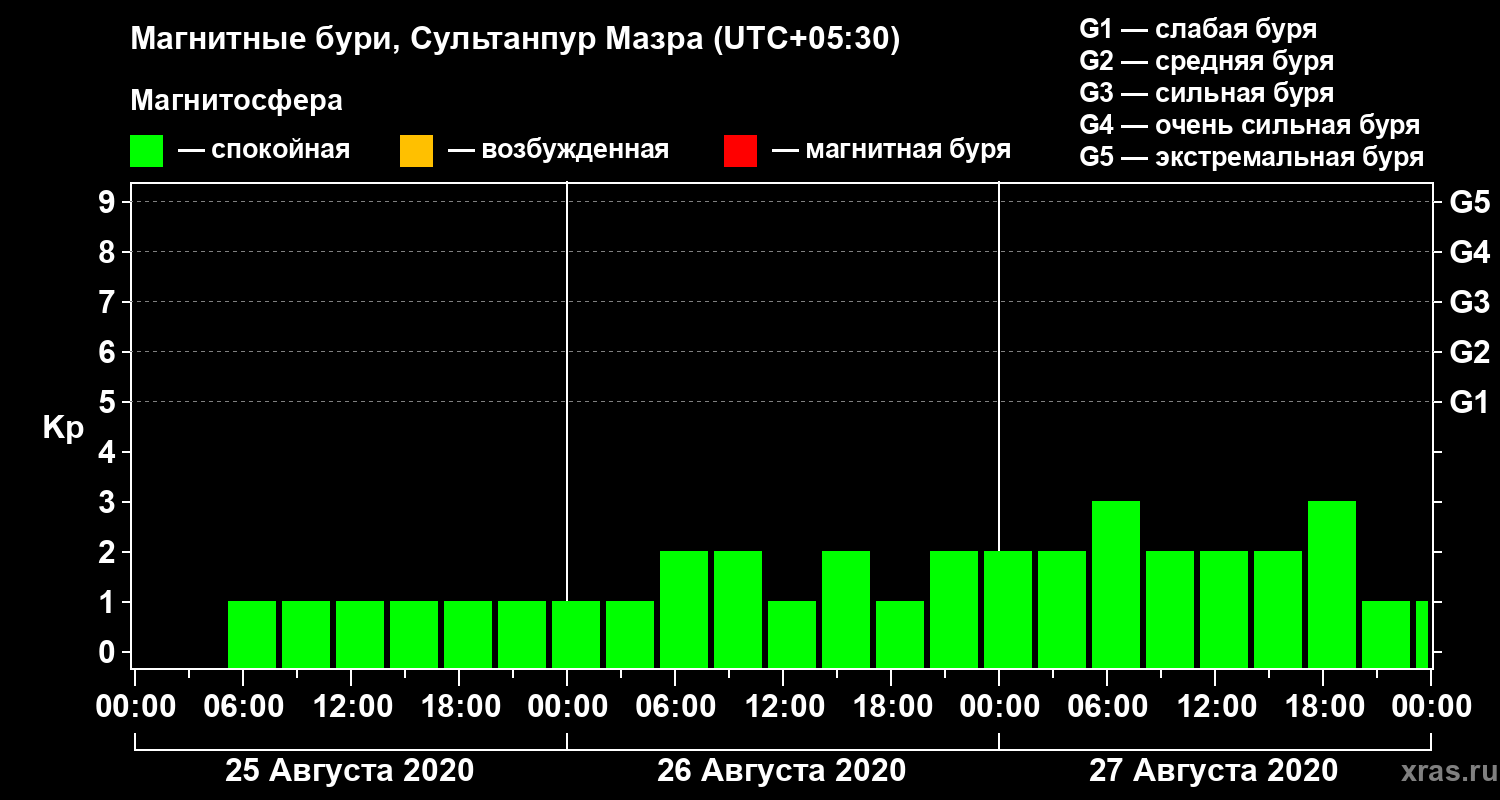Click the '18:00' time label under 26 August
The width and height of the screenshot is (1500, 800).
[891, 707]
